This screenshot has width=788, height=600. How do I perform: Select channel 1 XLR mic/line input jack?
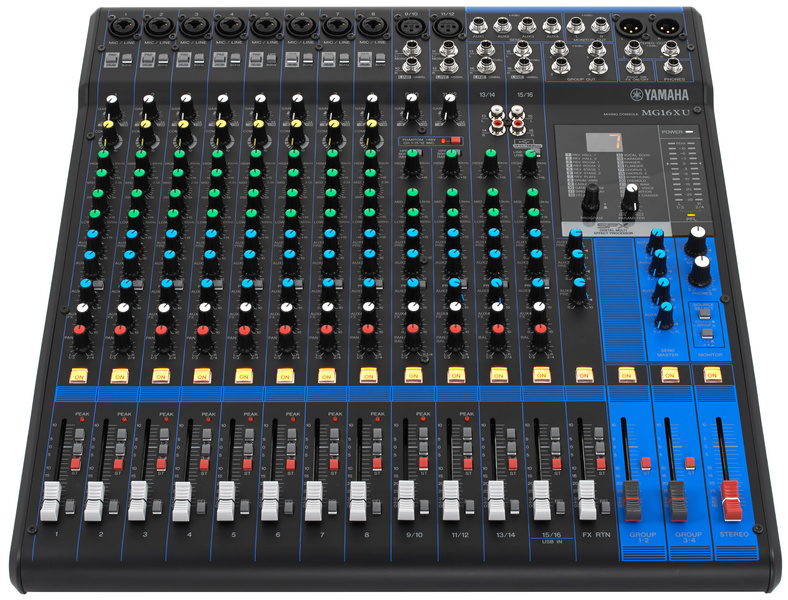click(x=121, y=26)
